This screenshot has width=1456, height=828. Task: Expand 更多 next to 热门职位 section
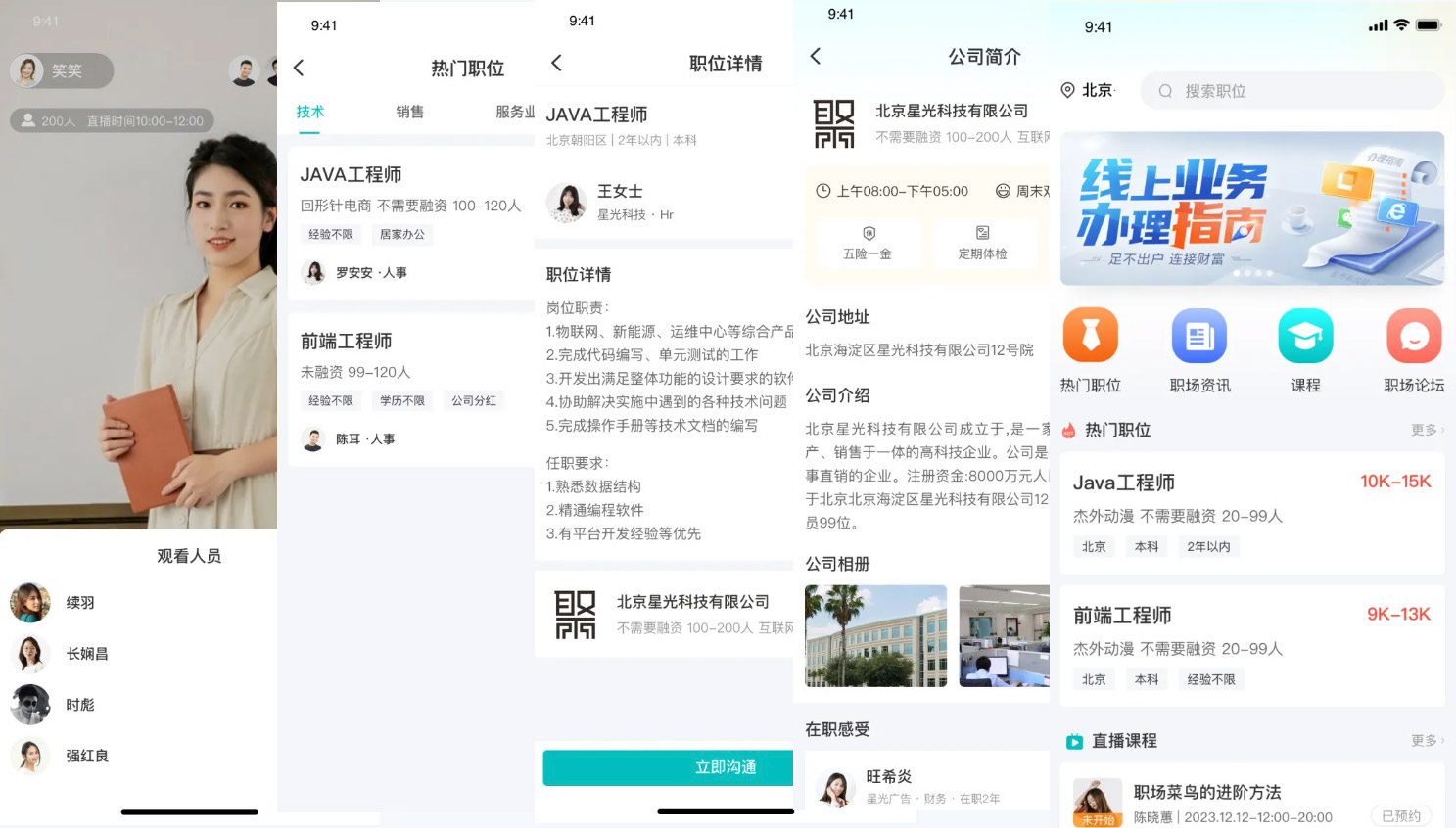point(1427,430)
